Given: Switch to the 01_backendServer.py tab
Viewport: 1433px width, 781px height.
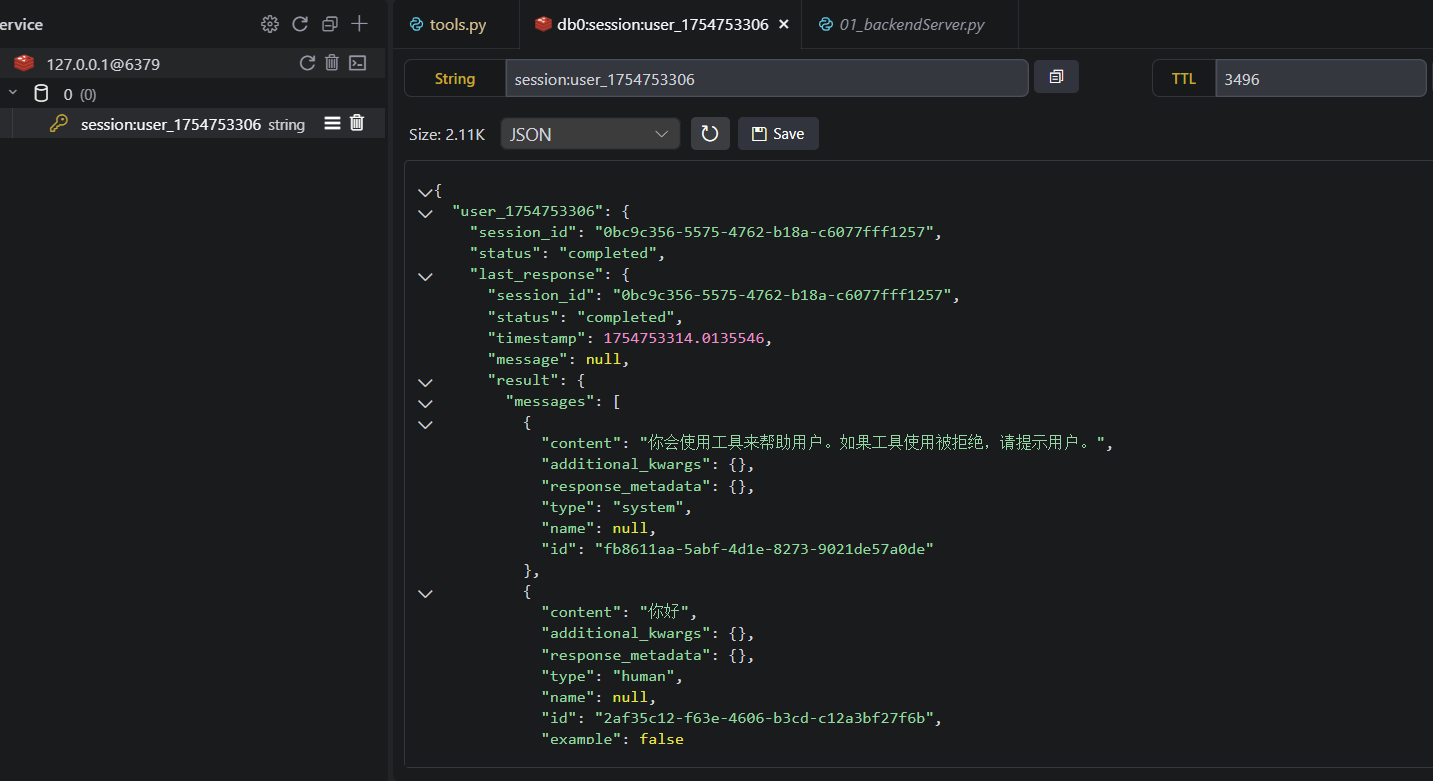Looking at the screenshot, I should coord(911,25).
